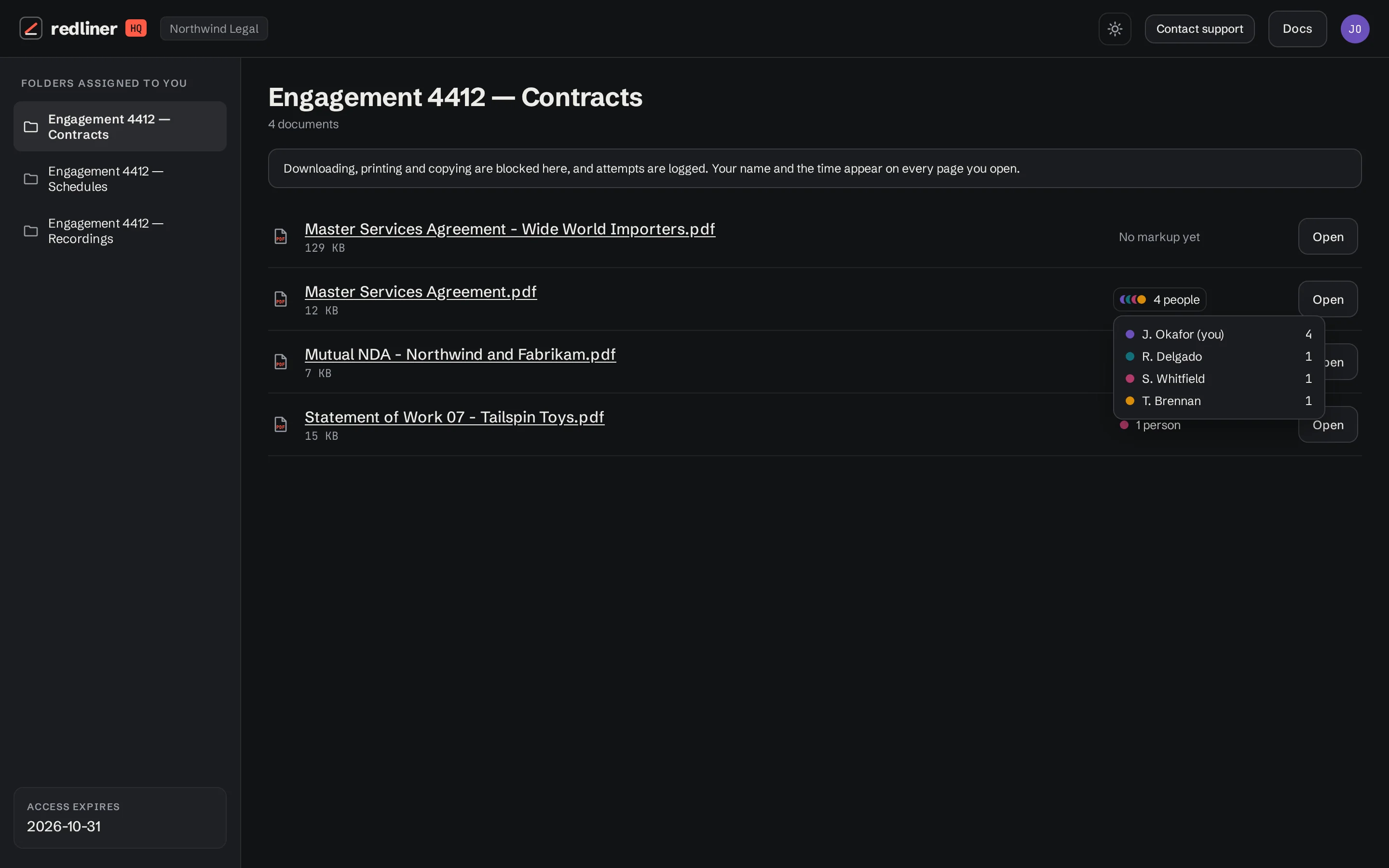Select S. Whitfield in markup popover
Image resolution: width=1389 pixels, height=868 pixels.
click(1219, 379)
